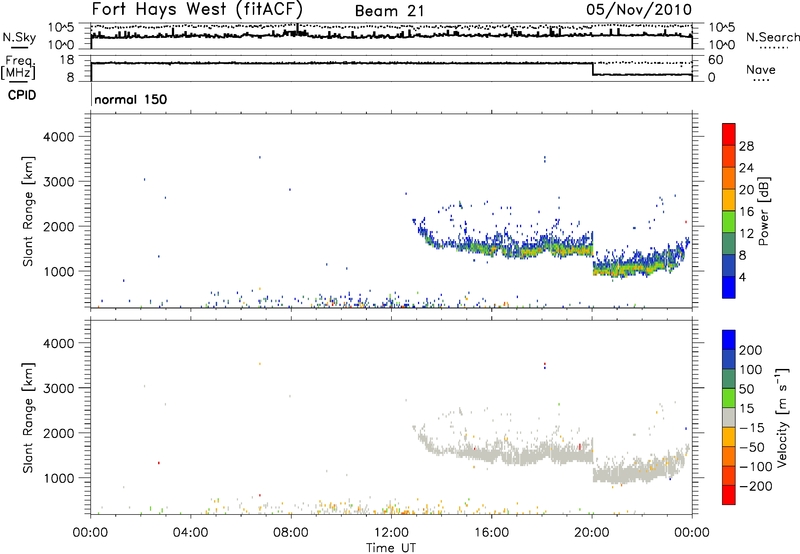Screen dimensions: 800x554
Task: Click the '60' tick on Nave axis
Action: 716,60
